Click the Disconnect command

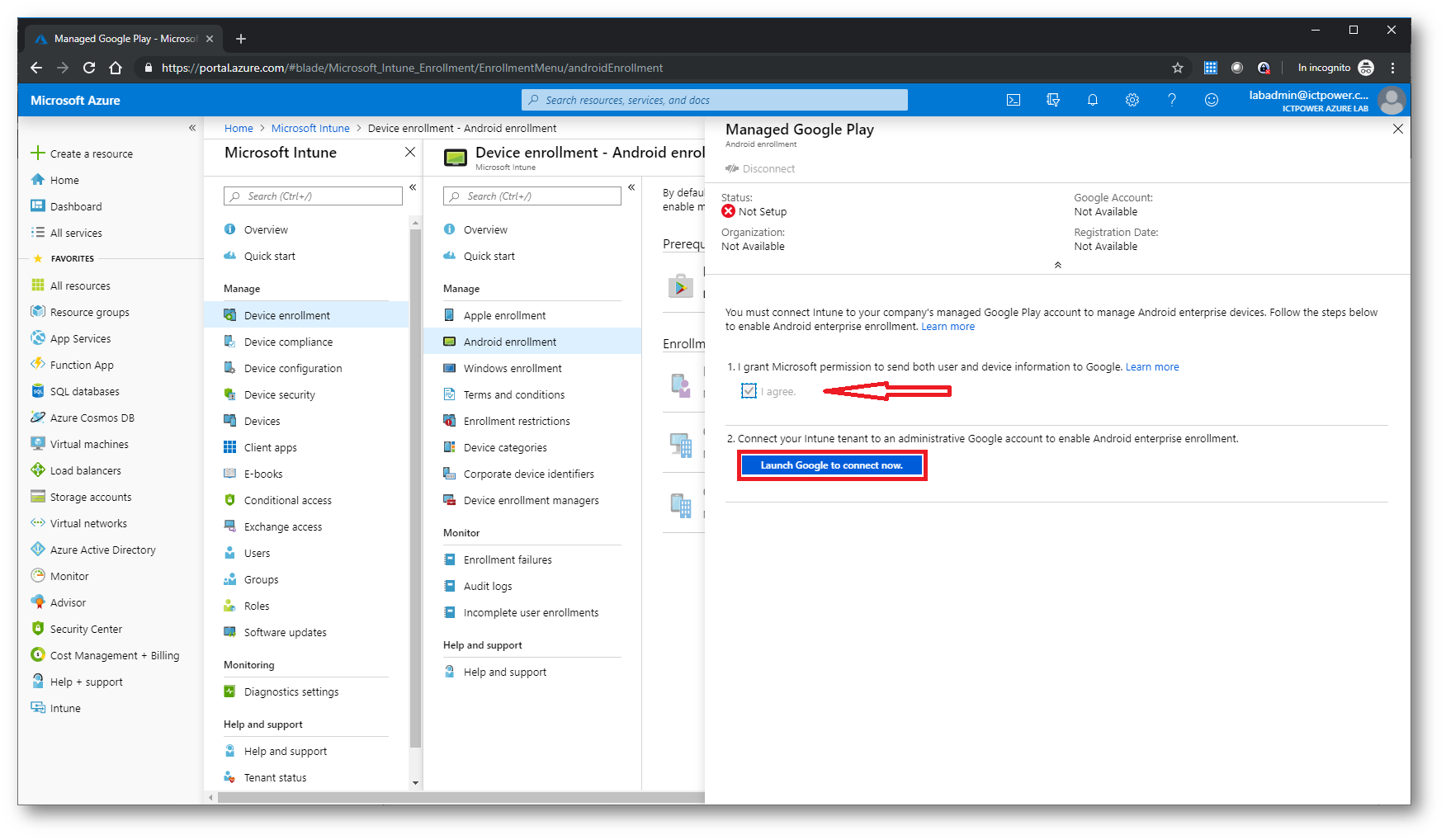(x=760, y=168)
